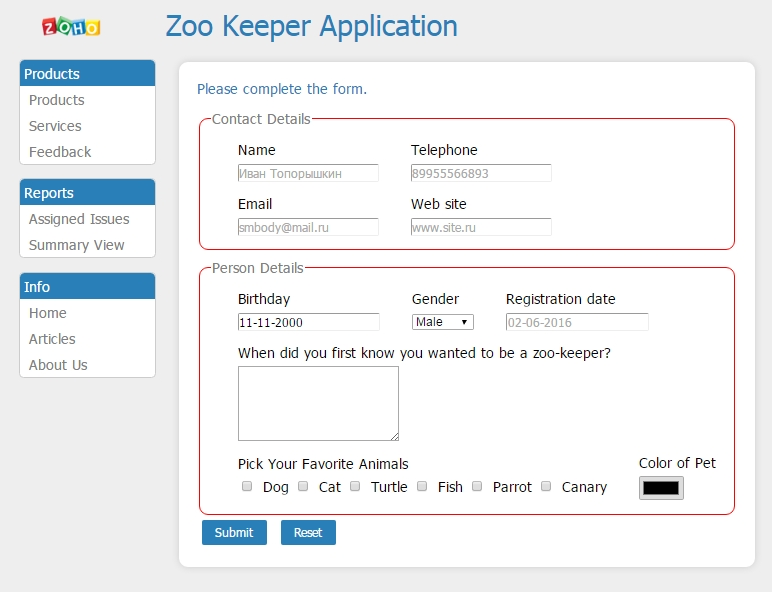
Task: Open the About Us link
Action: point(58,365)
